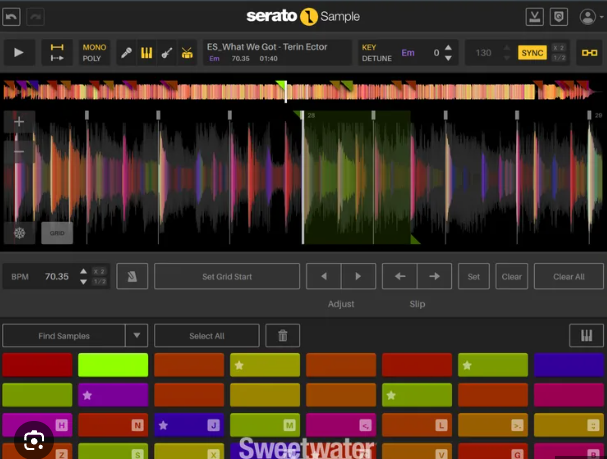Open the download icon in header
The height and width of the screenshot is (459, 607).
click(x=535, y=17)
